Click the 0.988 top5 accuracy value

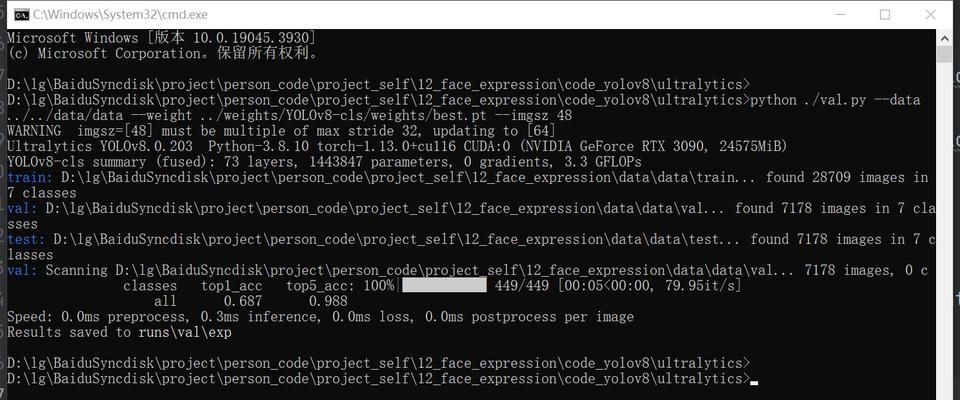coord(328,301)
